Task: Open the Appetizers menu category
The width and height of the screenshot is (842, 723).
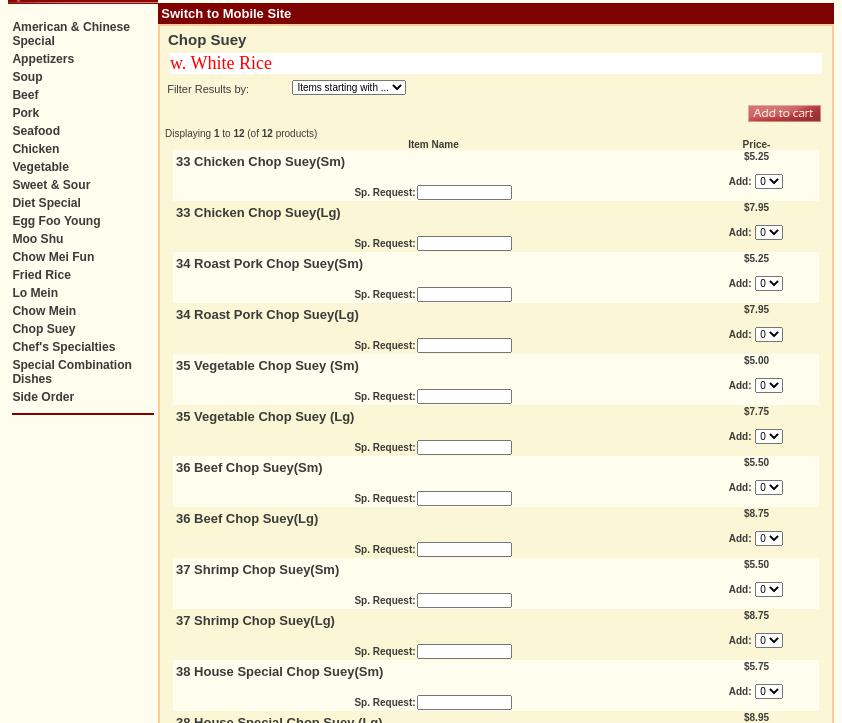Action: point(43,59)
